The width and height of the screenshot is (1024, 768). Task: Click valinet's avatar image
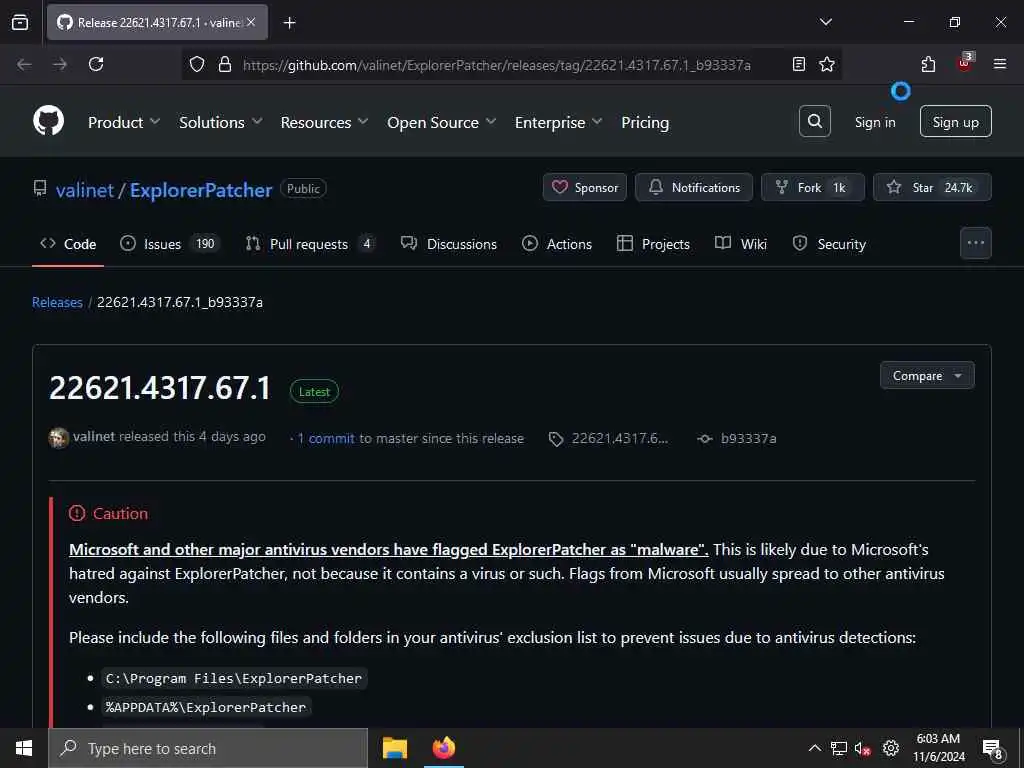pyautogui.click(x=59, y=438)
